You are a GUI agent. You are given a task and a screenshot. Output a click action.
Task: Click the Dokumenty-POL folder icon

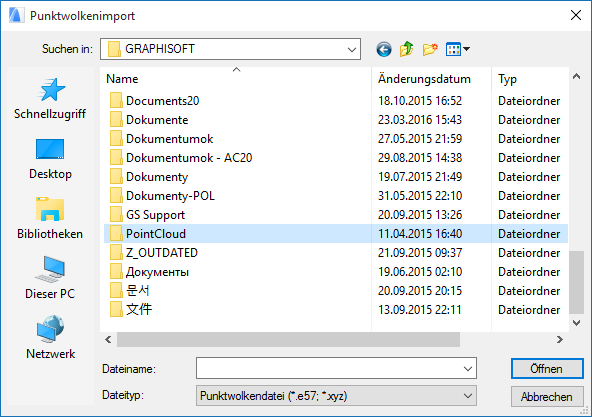[116, 196]
